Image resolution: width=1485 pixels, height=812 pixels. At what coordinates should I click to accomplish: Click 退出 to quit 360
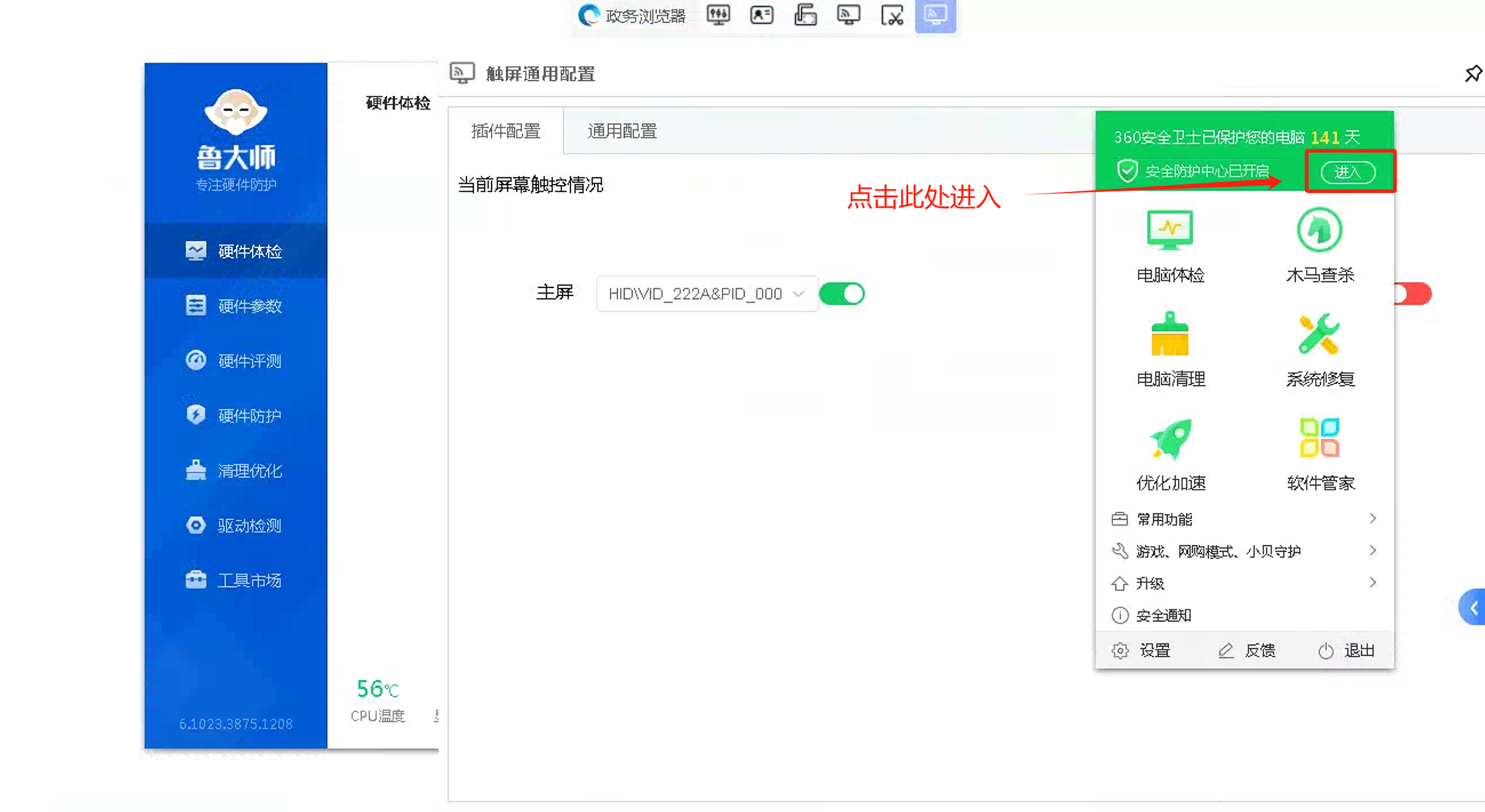[x=1346, y=650]
